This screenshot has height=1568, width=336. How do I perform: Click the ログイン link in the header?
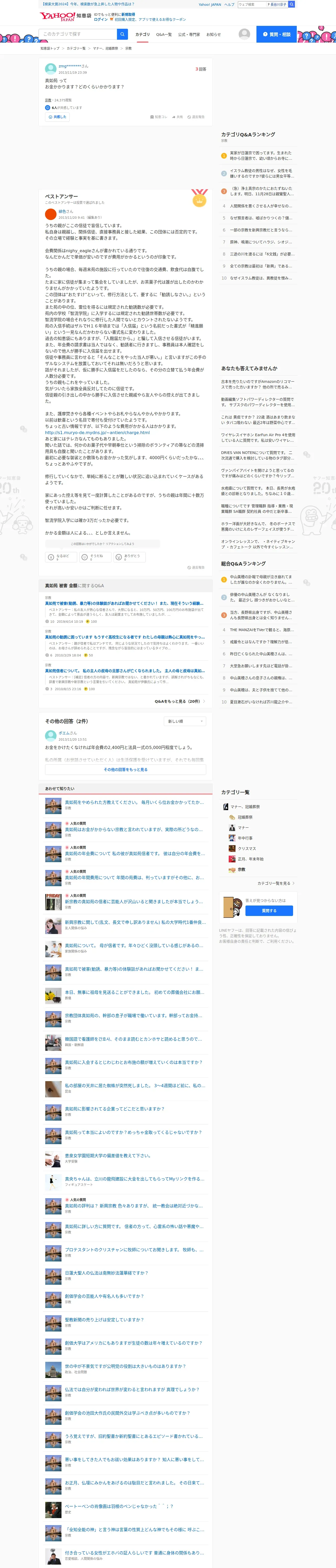click(101, 20)
